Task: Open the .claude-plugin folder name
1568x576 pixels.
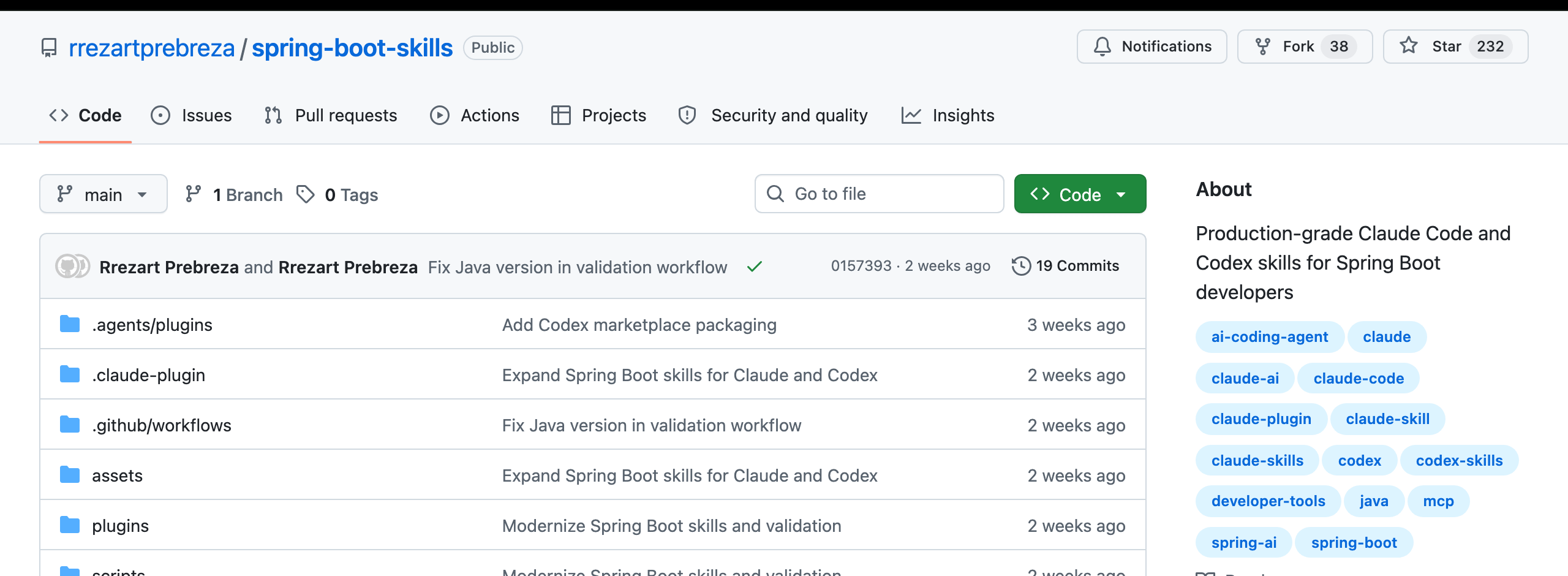Action: 149,375
